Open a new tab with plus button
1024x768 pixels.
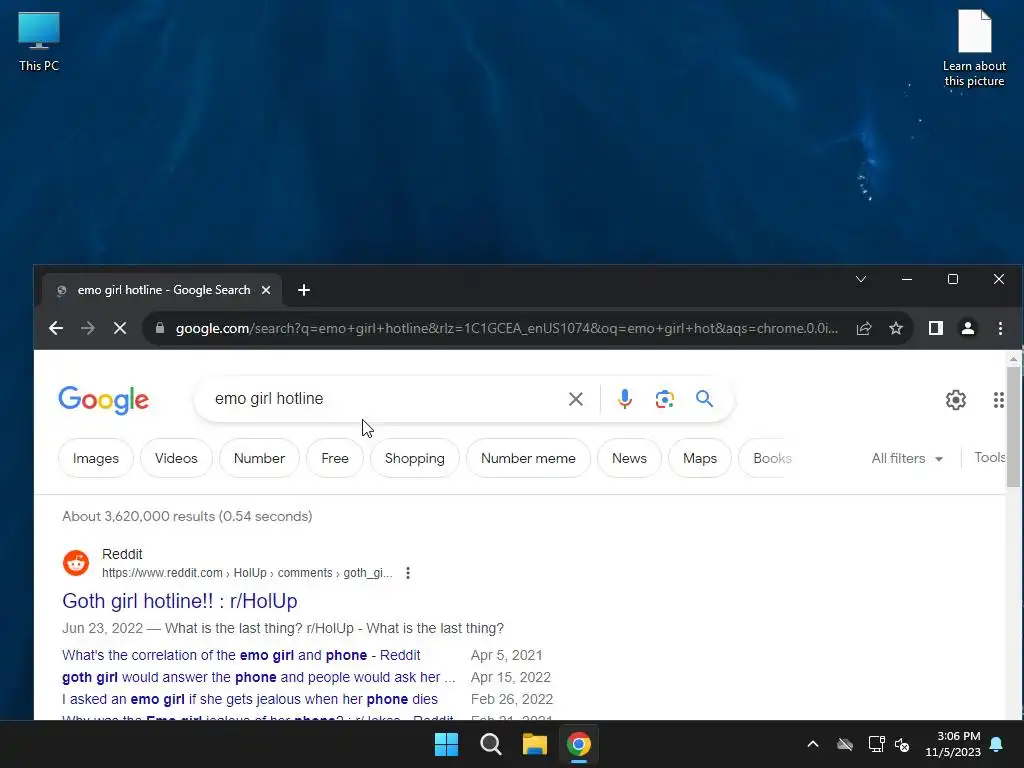click(304, 290)
